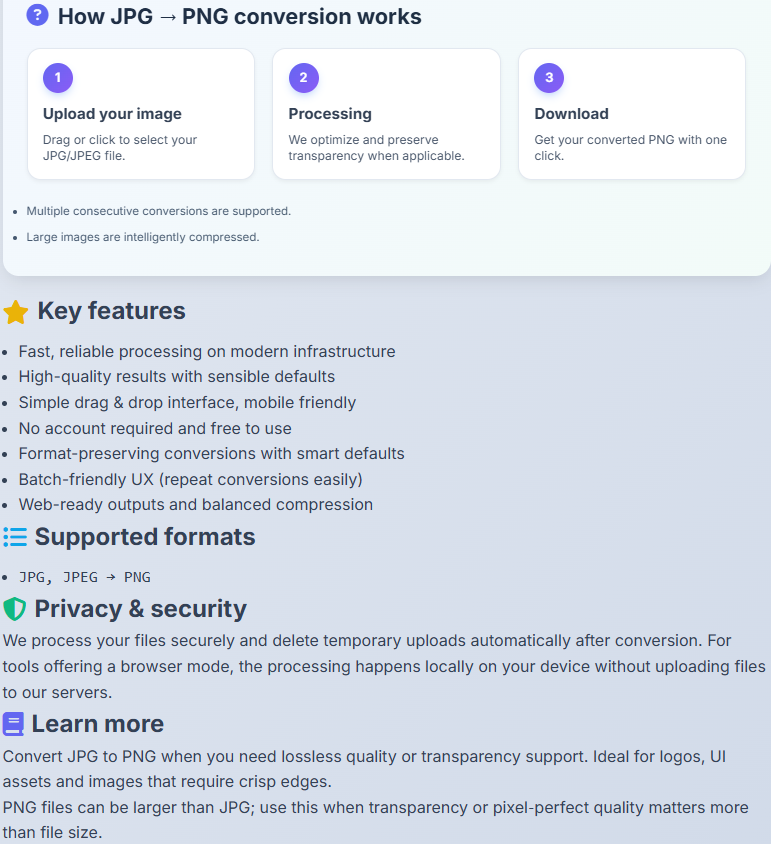The width and height of the screenshot is (771, 844).
Task: Click the No account required bullet item
Action: pos(155,428)
